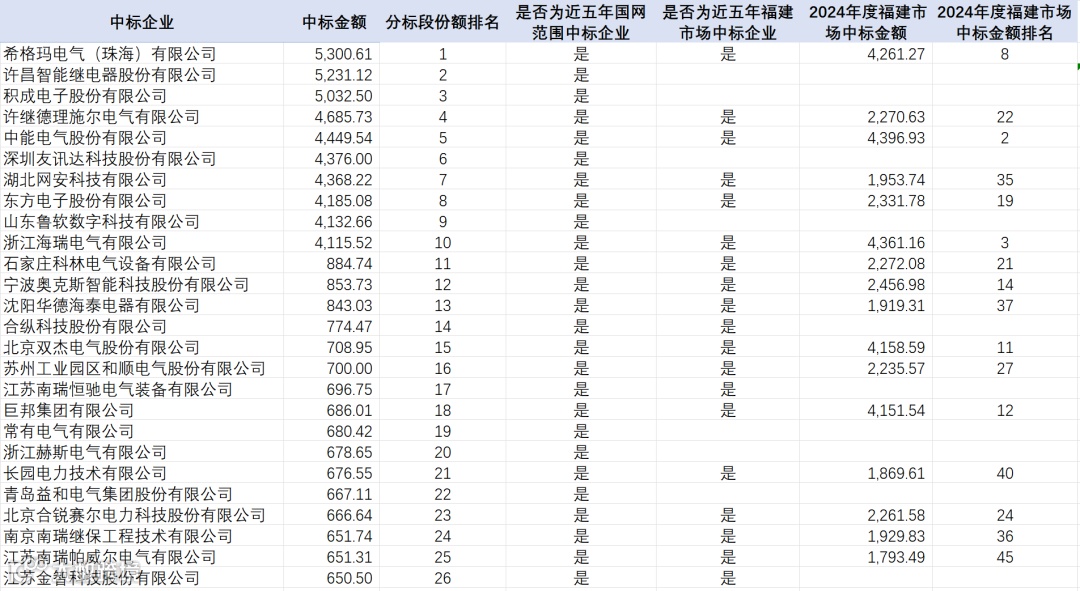Image resolution: width=1080 pixels, height=591 pixels.
Task: Select cell 江苏南瑞帕威尔电气有限公司
Action: click(142, 557)
